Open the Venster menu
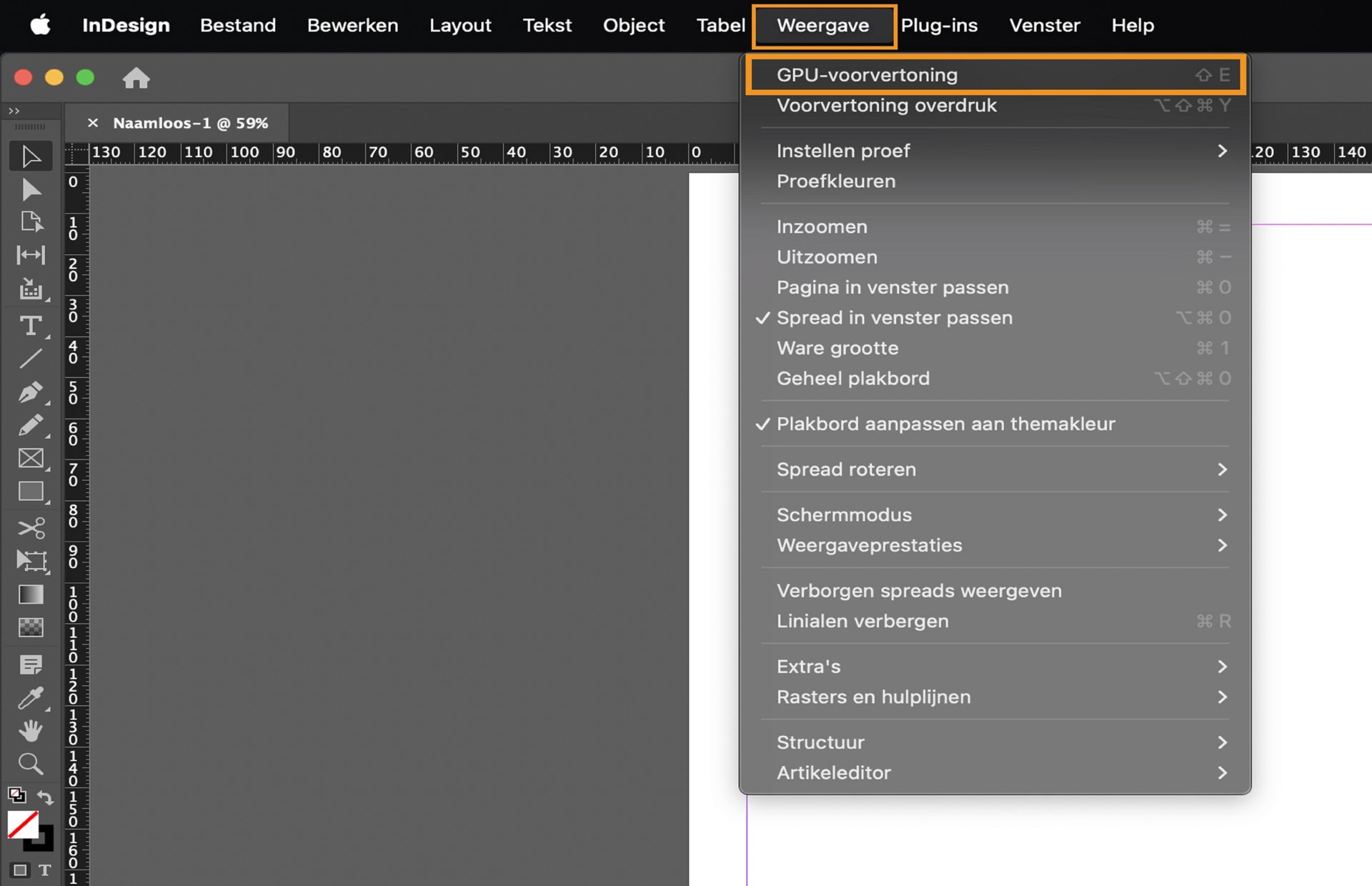This screenshot has width=1372, height=886. click(x=1044, y=26)
